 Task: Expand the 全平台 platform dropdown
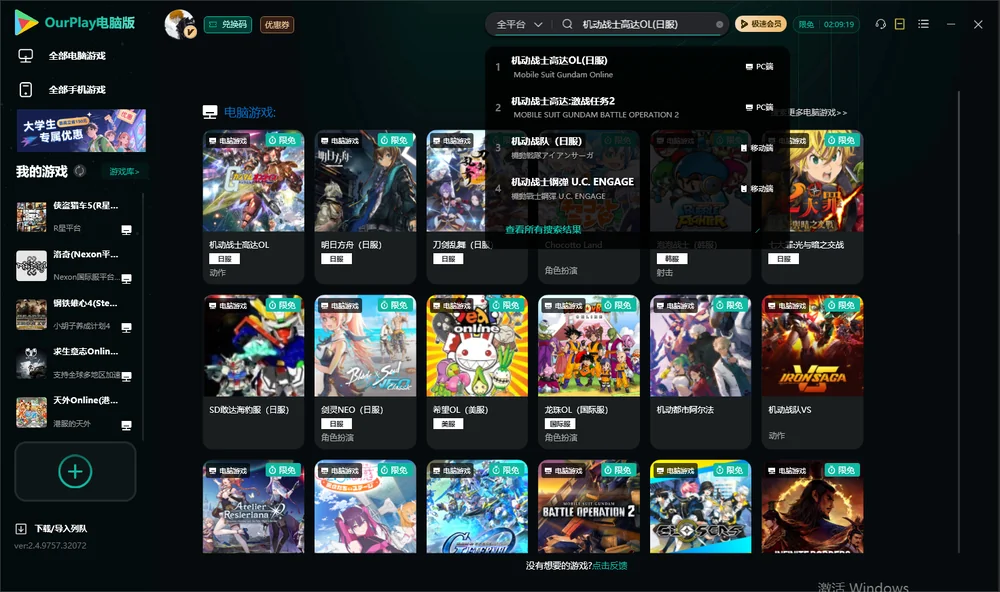(x=519, y=24)
